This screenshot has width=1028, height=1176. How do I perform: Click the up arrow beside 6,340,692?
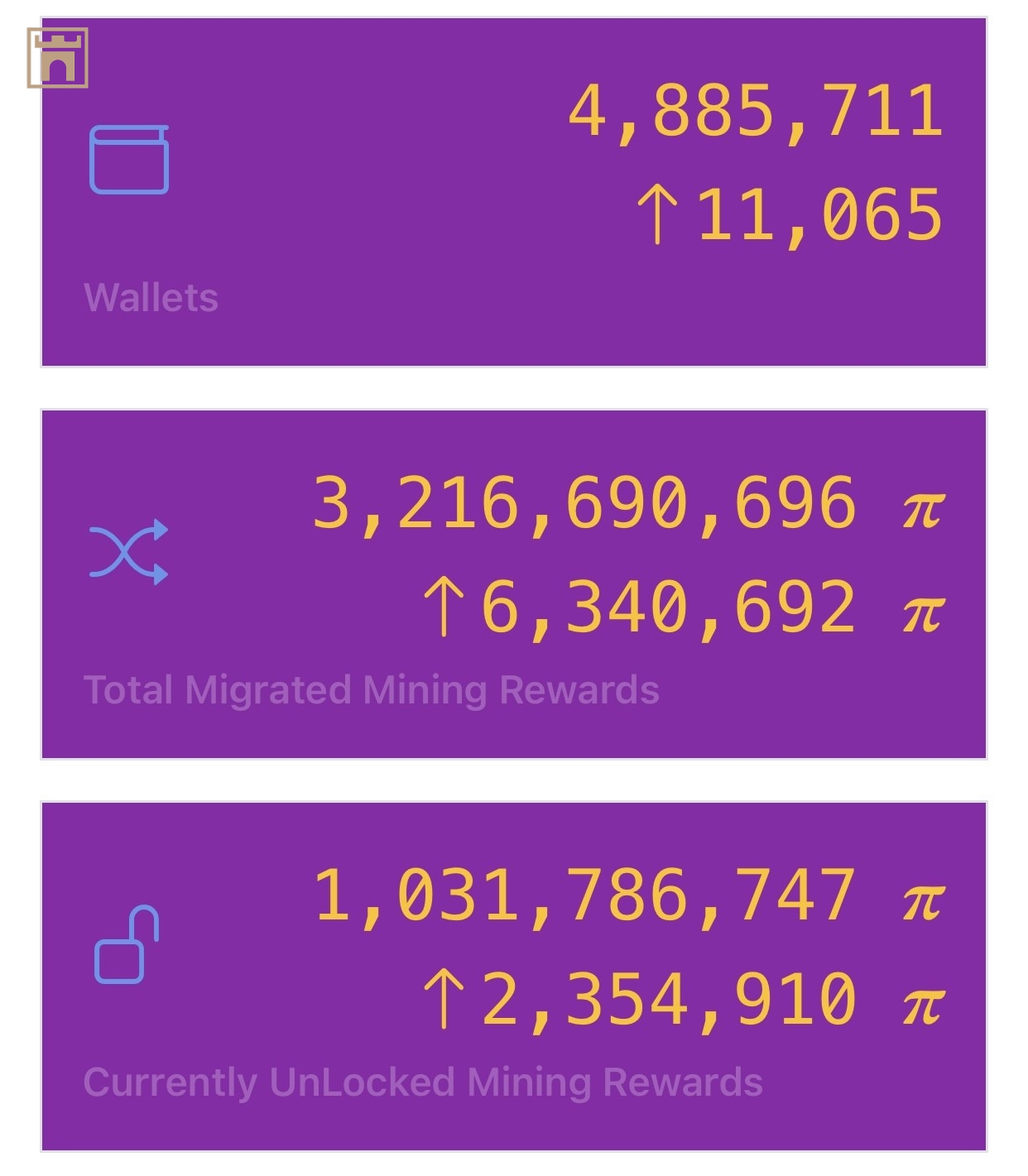click(x=444, y=607)
